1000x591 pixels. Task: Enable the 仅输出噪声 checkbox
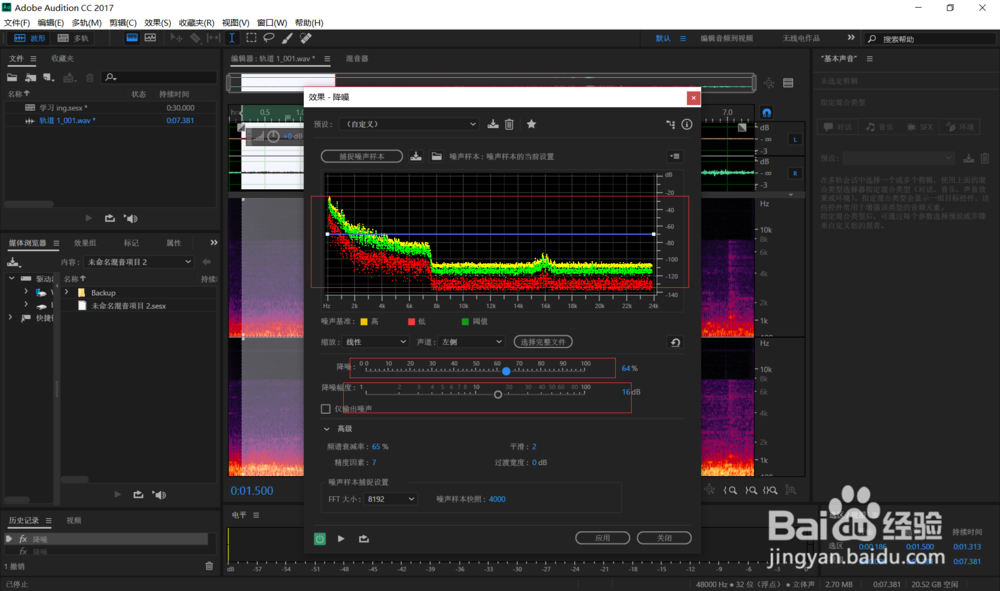(x=326, y=409)
